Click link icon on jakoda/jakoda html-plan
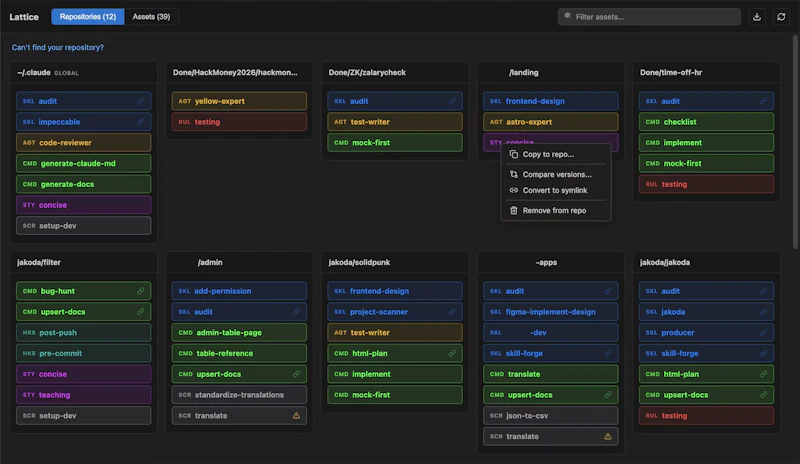This screenshot has width=800, height=464. (763, 374)
